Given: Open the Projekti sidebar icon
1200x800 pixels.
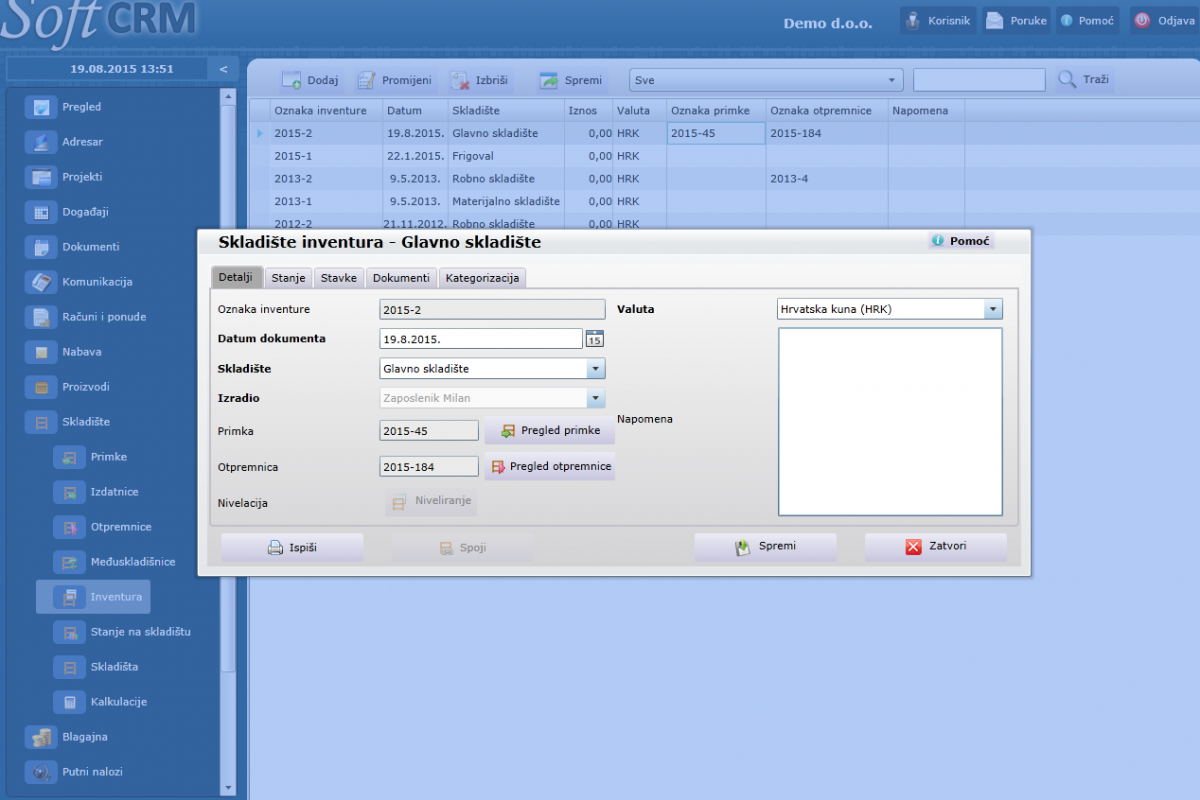Looking at the screenshot, I should pos(41,177).
